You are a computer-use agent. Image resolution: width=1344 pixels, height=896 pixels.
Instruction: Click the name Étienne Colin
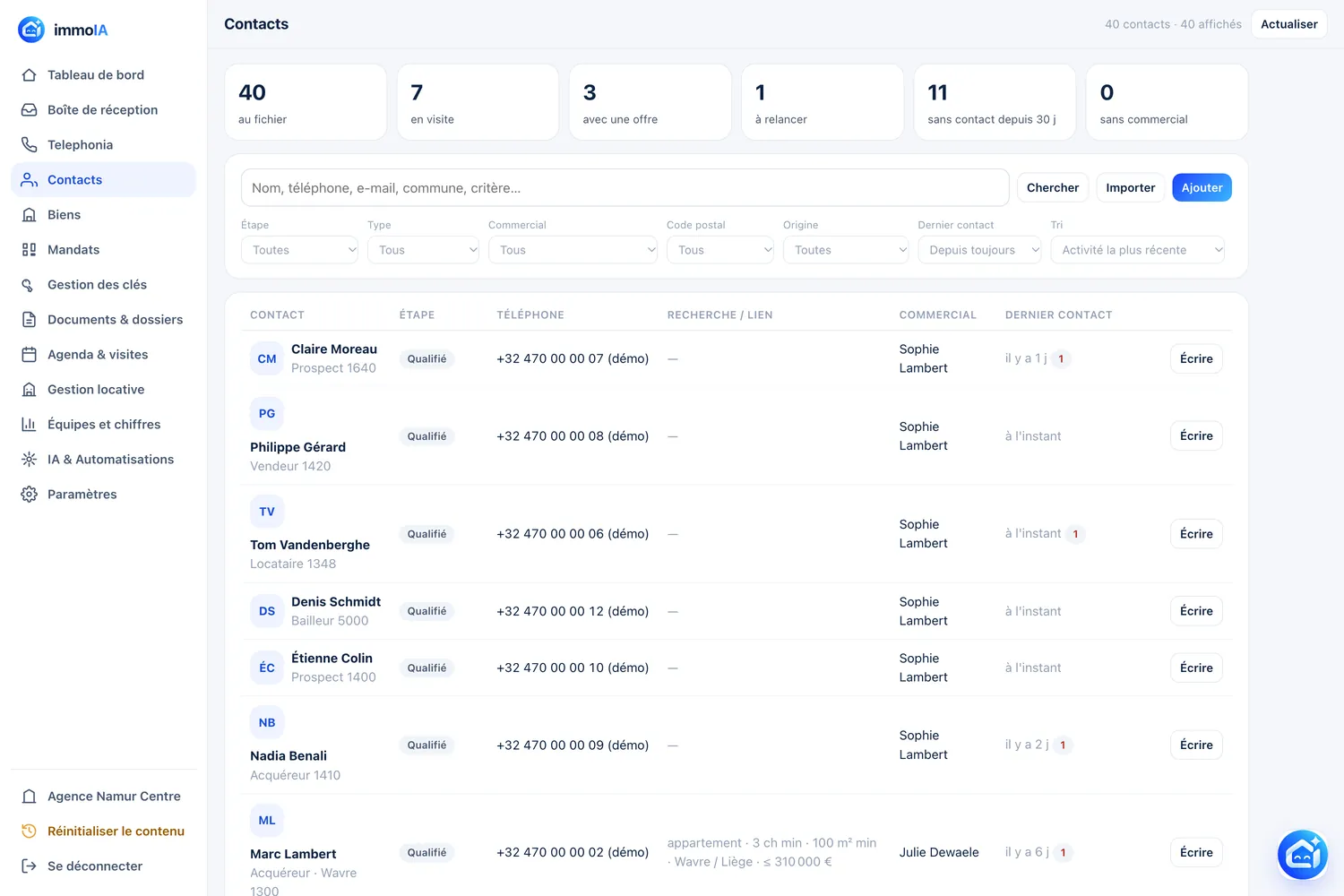click(332, 659)
